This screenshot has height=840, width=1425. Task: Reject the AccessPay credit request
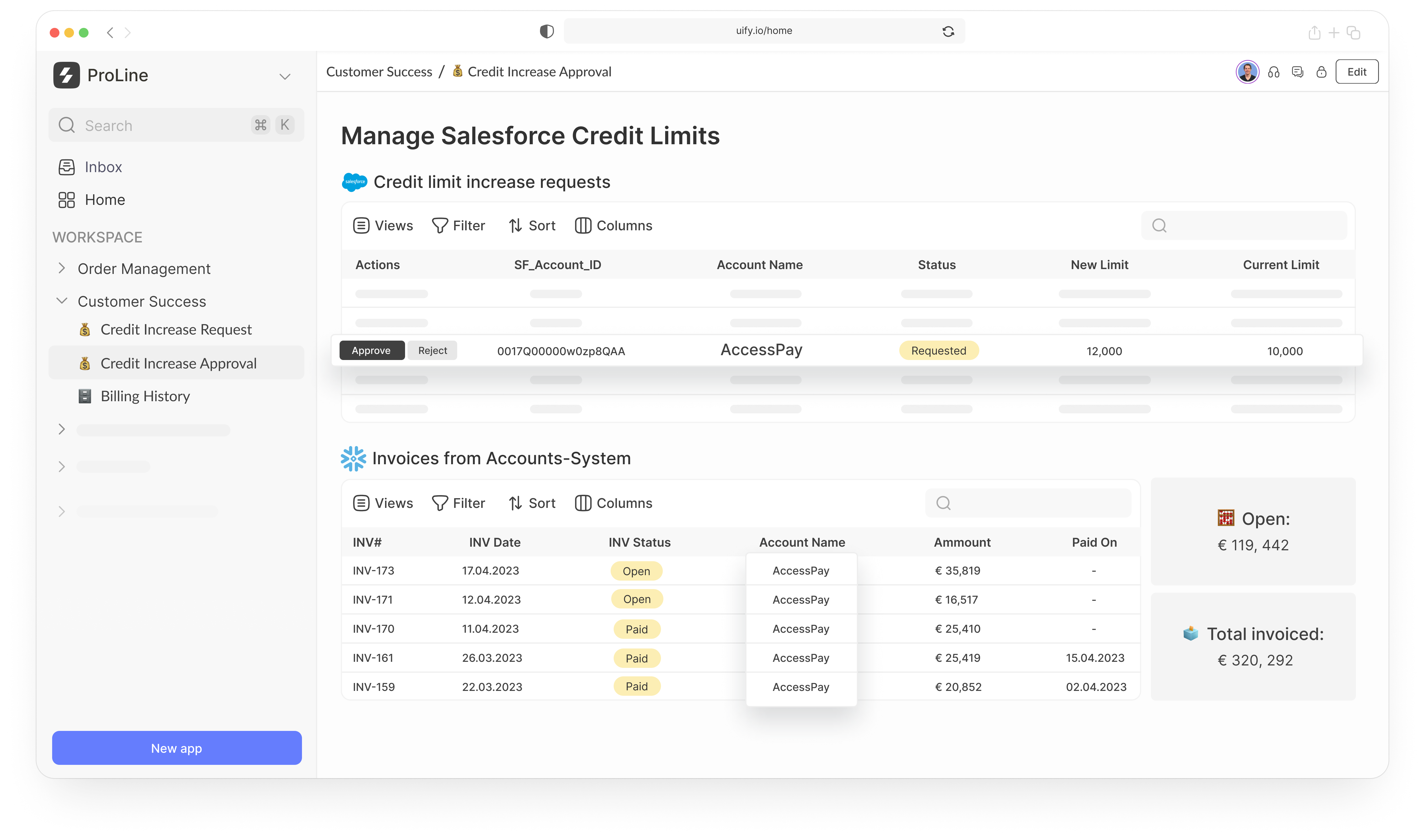click(433, 350)
